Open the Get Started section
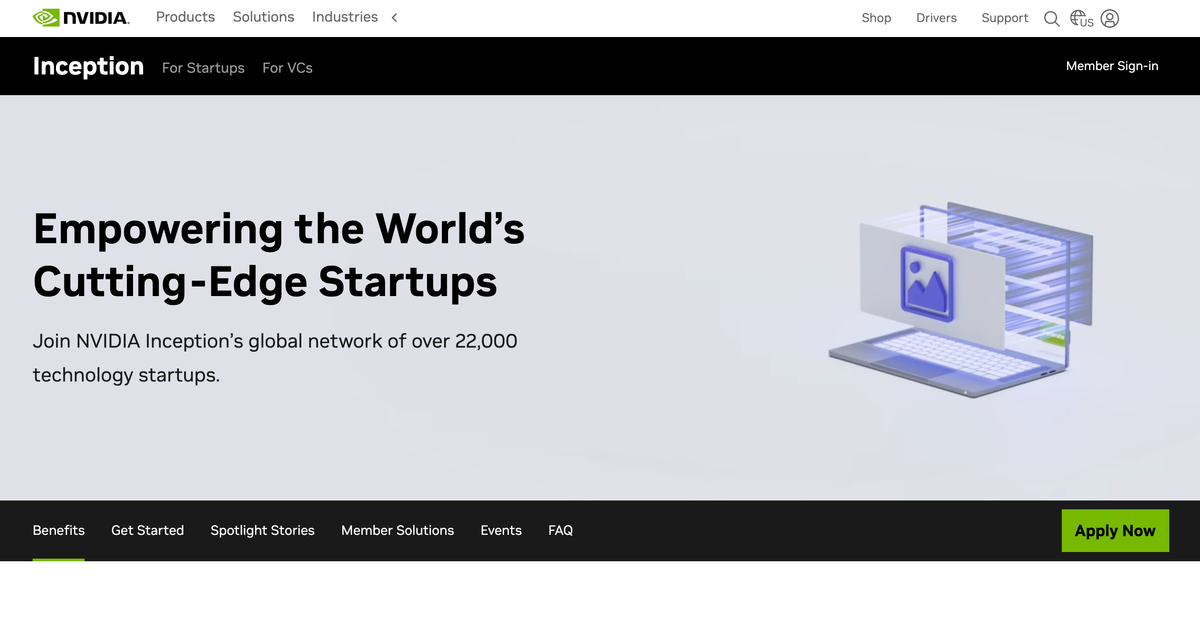1200x630 pixels. click(x=147, y=530)
